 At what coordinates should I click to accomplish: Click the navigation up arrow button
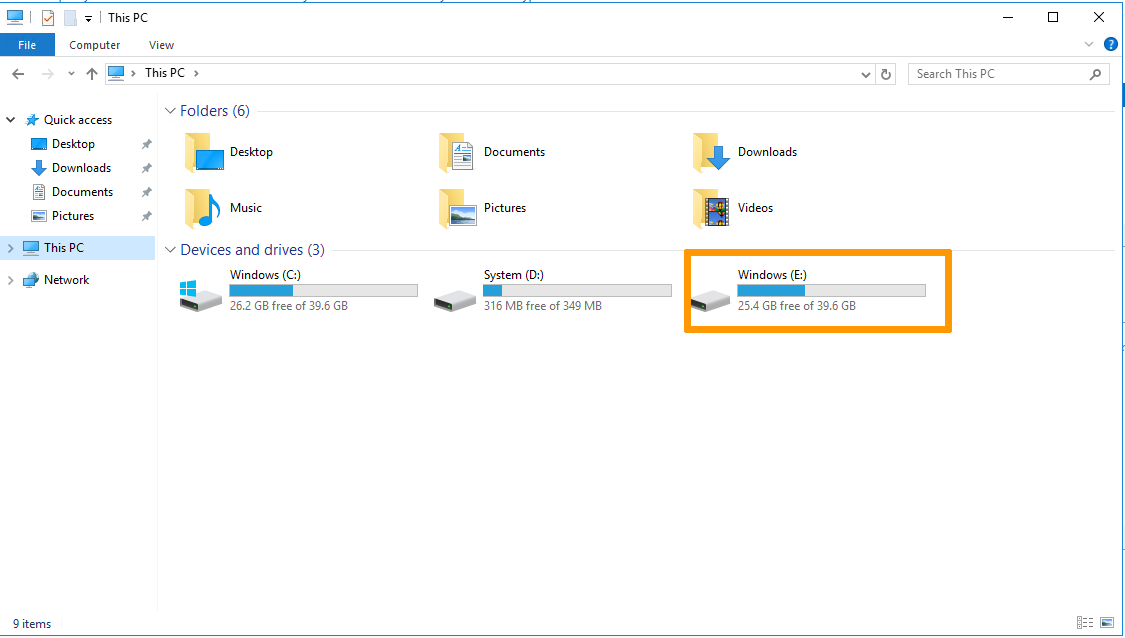click(92, 73)
